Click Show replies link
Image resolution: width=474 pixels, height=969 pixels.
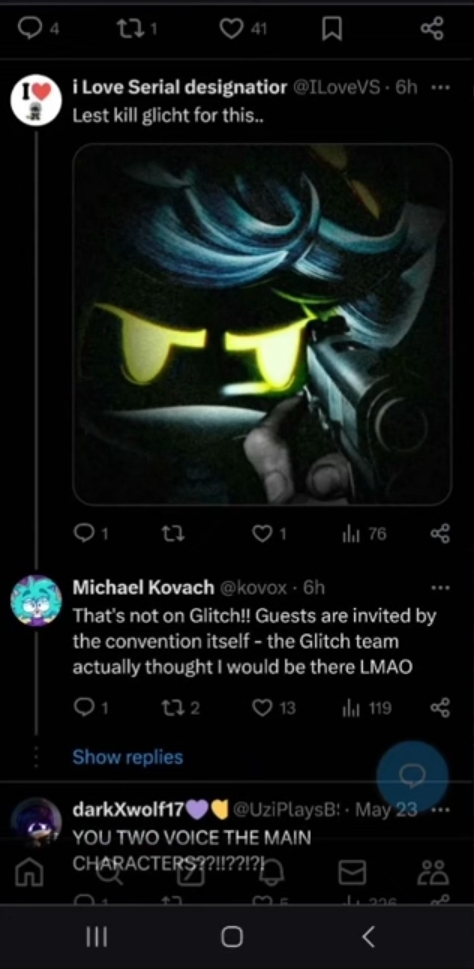click(x=128, y=757)
